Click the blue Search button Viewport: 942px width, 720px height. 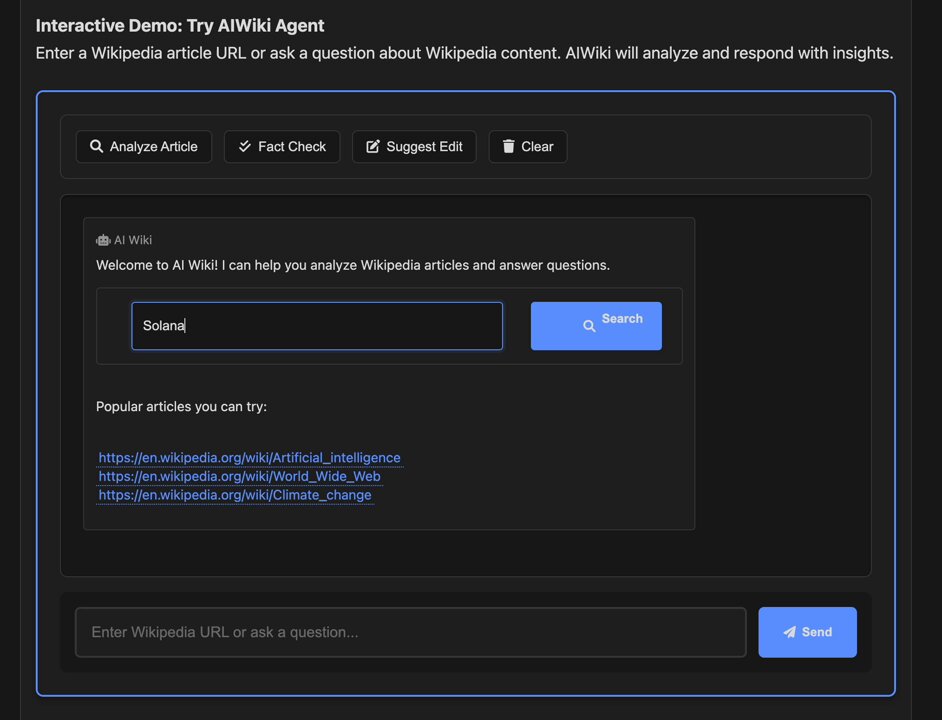click(x=596, y=326)
